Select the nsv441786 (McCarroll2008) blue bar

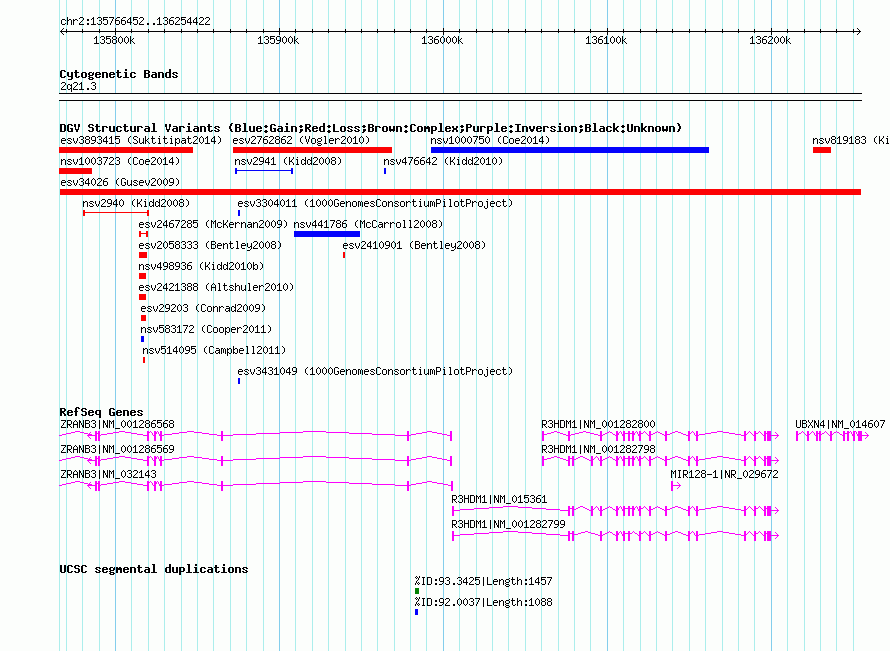[327, 234]
